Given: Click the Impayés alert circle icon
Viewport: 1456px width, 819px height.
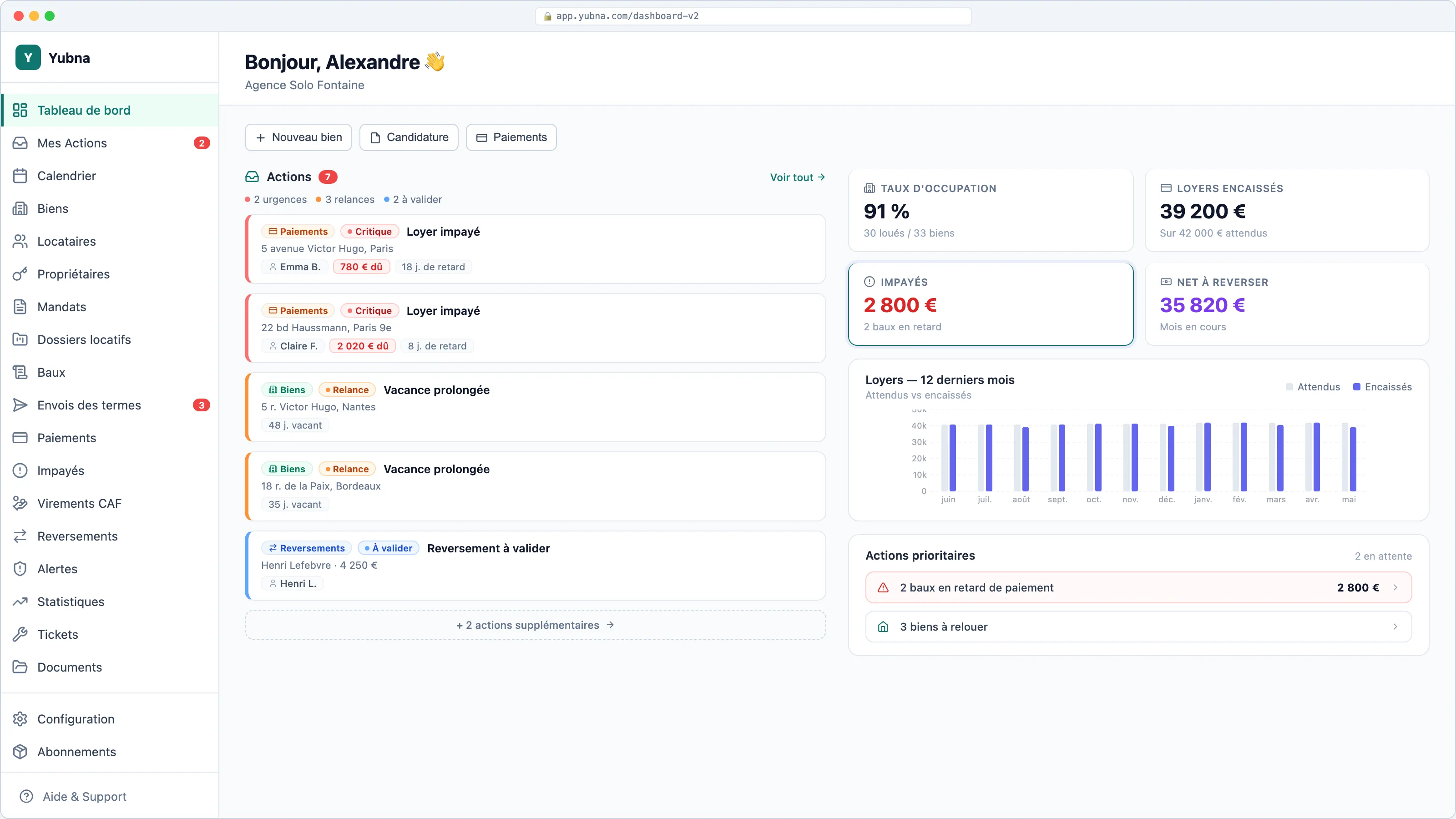Looking at the screenshot, I should (x=20, y=471).
